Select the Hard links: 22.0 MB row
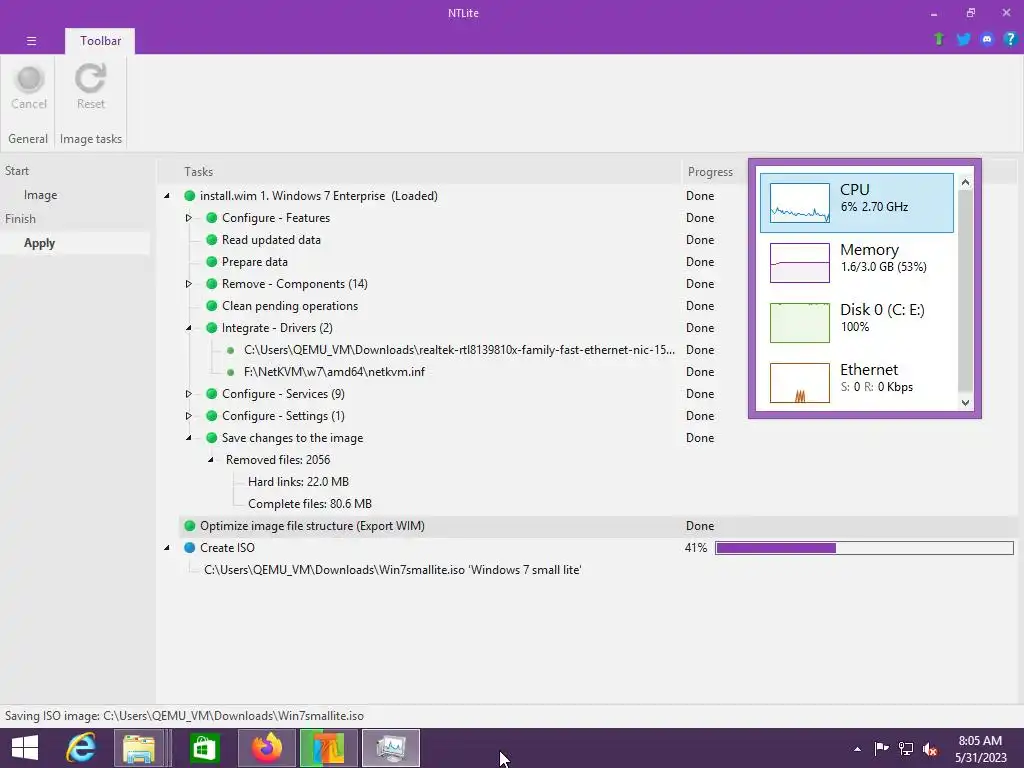1024x768 pixels. (x=298, y=482)
